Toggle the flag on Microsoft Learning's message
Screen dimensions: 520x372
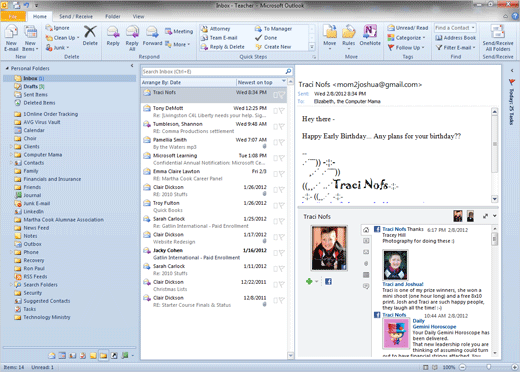282,158
